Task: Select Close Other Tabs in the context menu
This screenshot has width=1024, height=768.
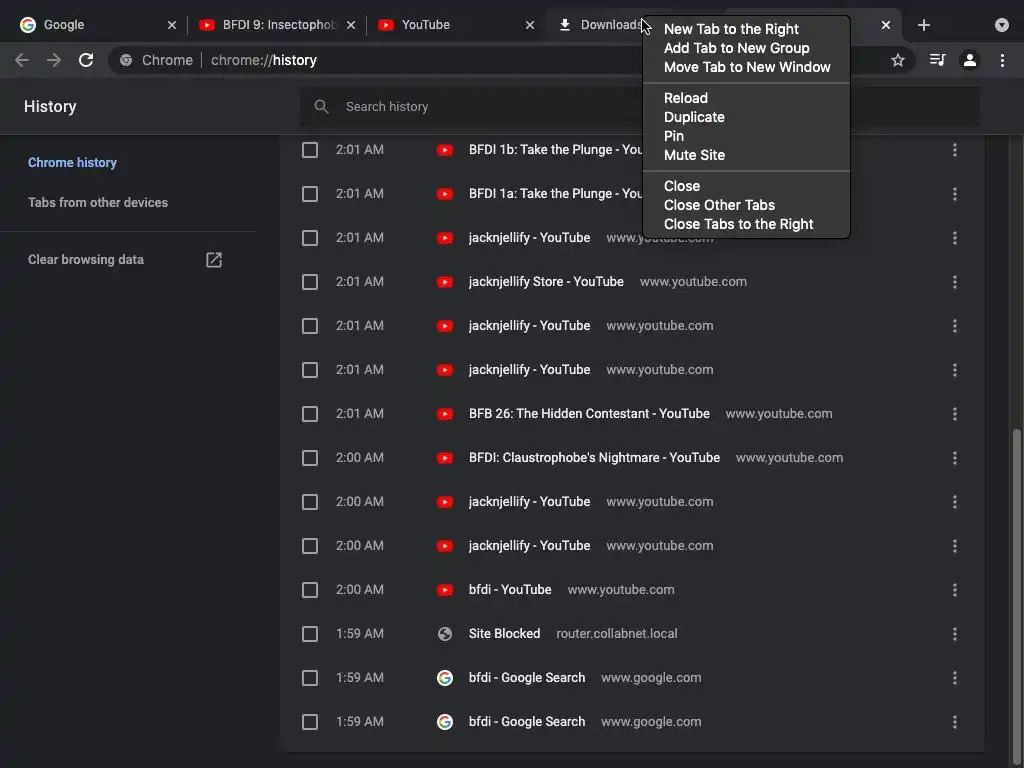Action: [719, 205]
